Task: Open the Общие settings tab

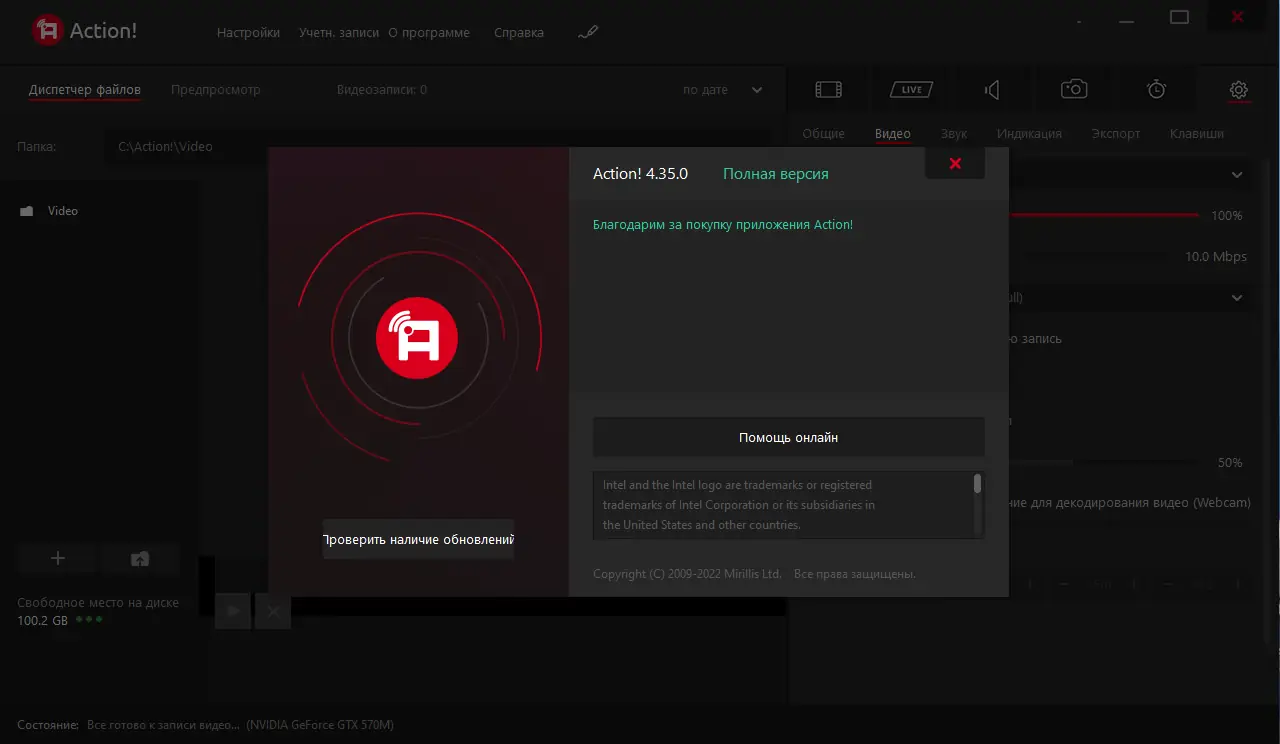Action: coord(823,134)
